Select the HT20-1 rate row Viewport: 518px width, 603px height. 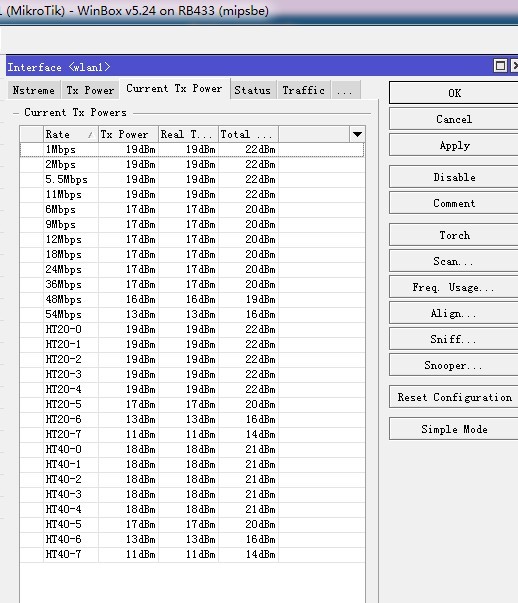pyautogui.click(x=192, y=344)
